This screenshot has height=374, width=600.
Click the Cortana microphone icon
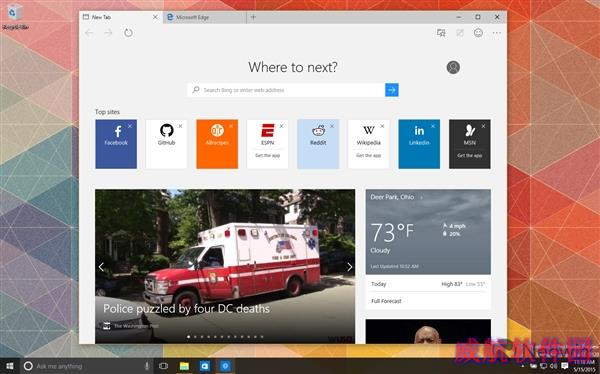147,366
